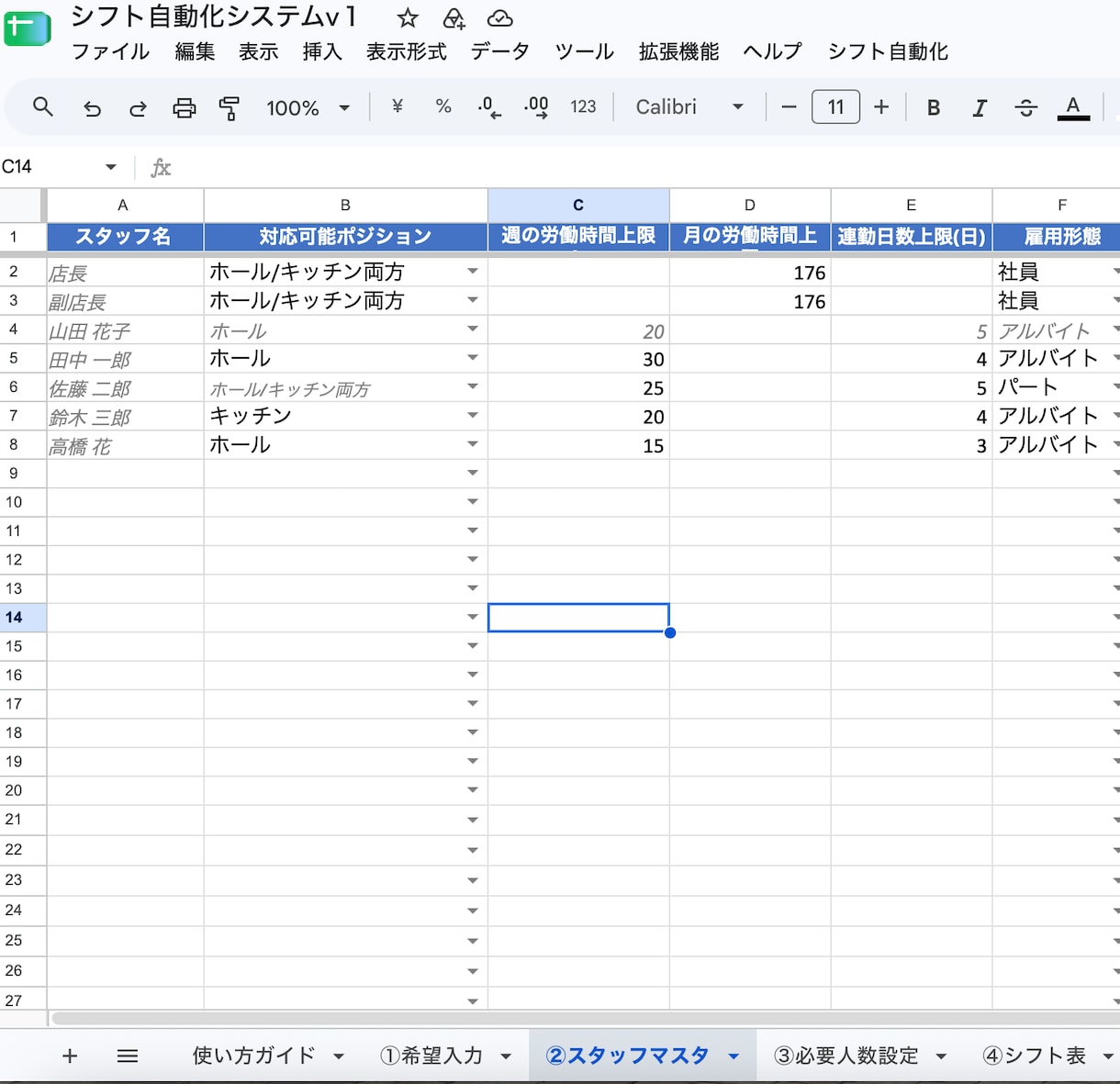Click the horizontal scrollbar at the bottom
The width and height of the screenshot is (1120, 1084).
pyautogui.click(x=585, y=1018)
